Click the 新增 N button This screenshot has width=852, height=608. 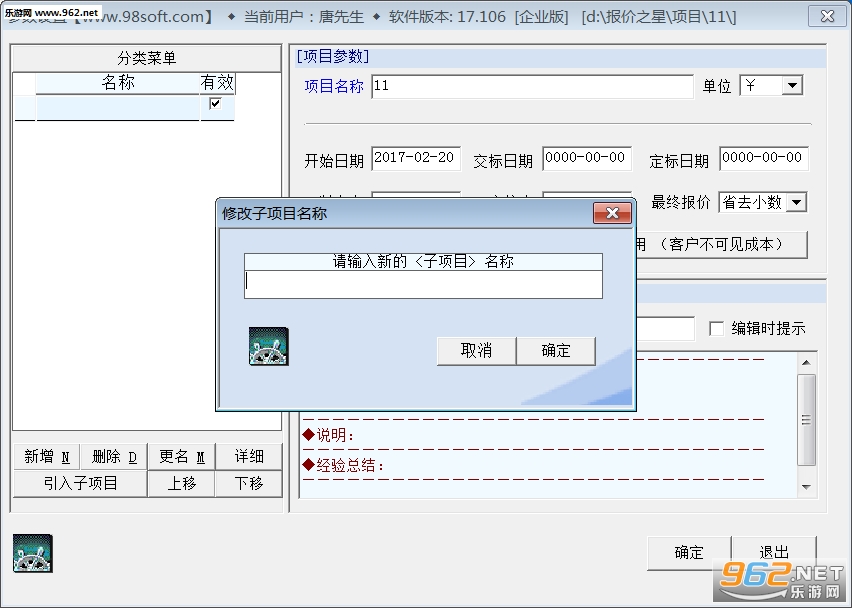tap(47, 456)
